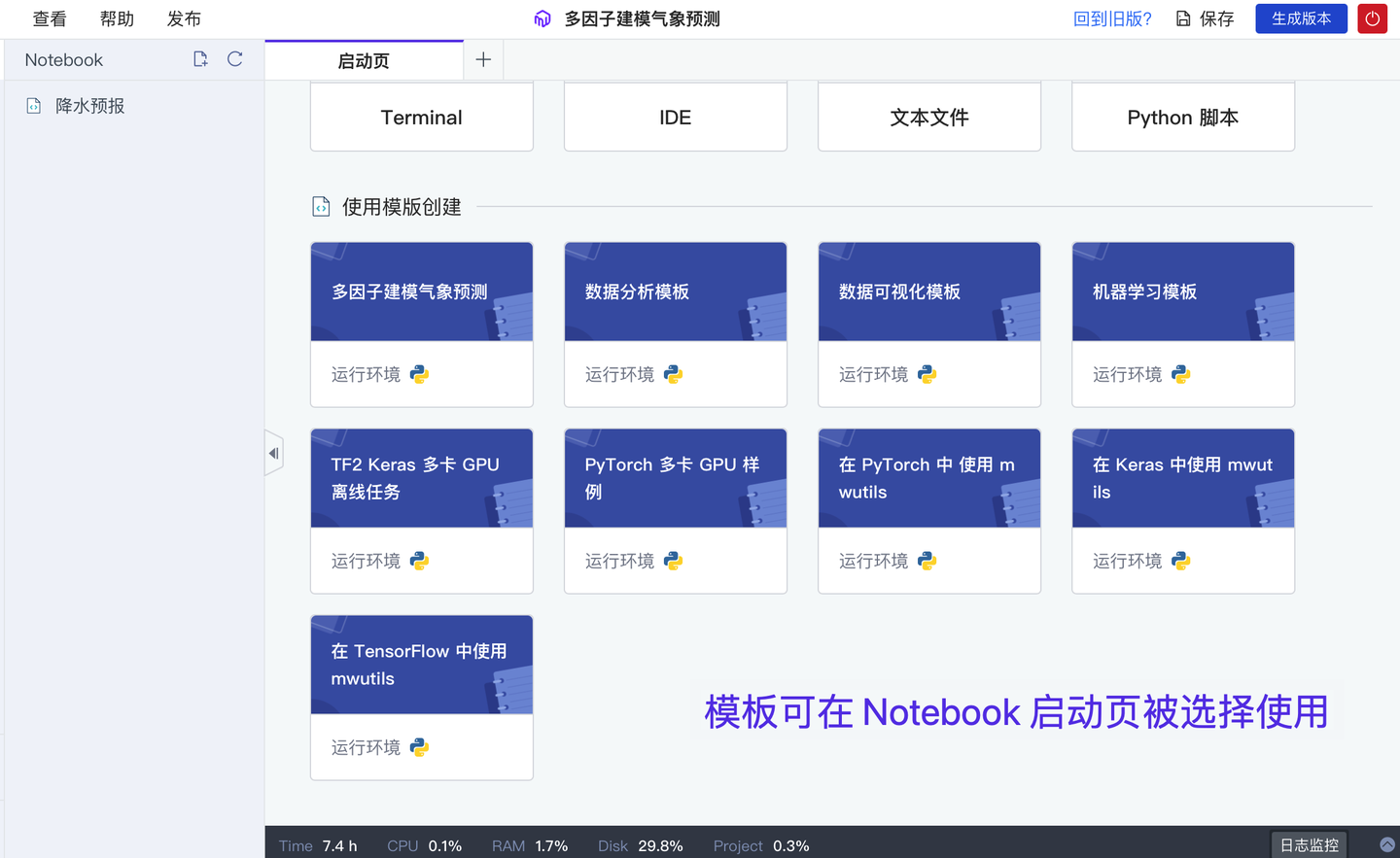Click the Notebook sidebar heading
1400x858 pixels.
click(64, 59)
